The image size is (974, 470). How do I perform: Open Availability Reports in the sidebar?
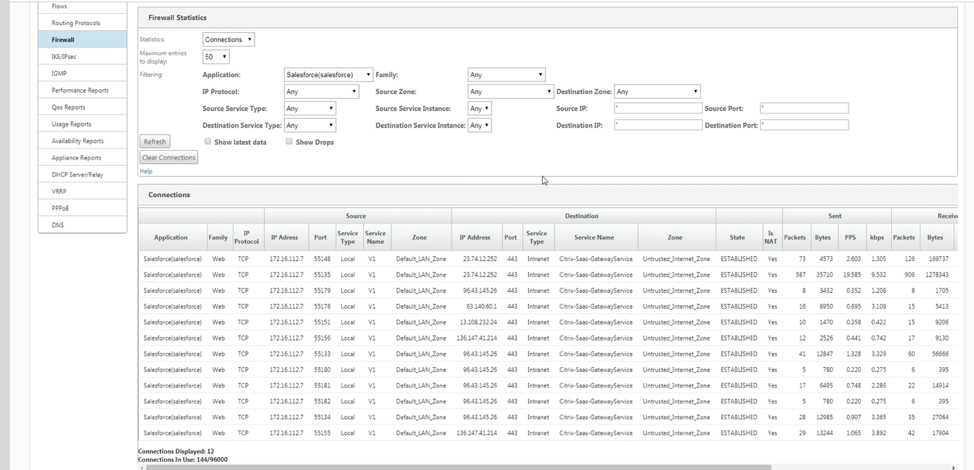[82, 141]
